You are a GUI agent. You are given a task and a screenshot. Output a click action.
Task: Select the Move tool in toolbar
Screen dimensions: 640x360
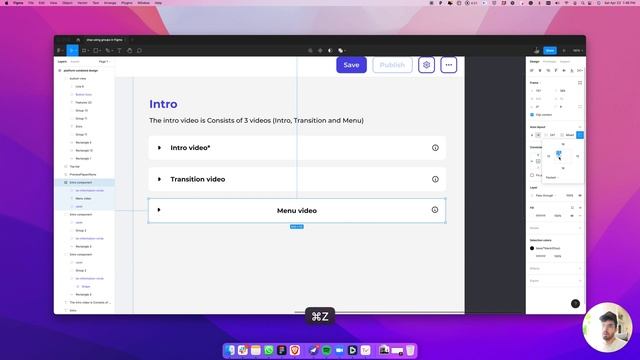coord(72,51)
